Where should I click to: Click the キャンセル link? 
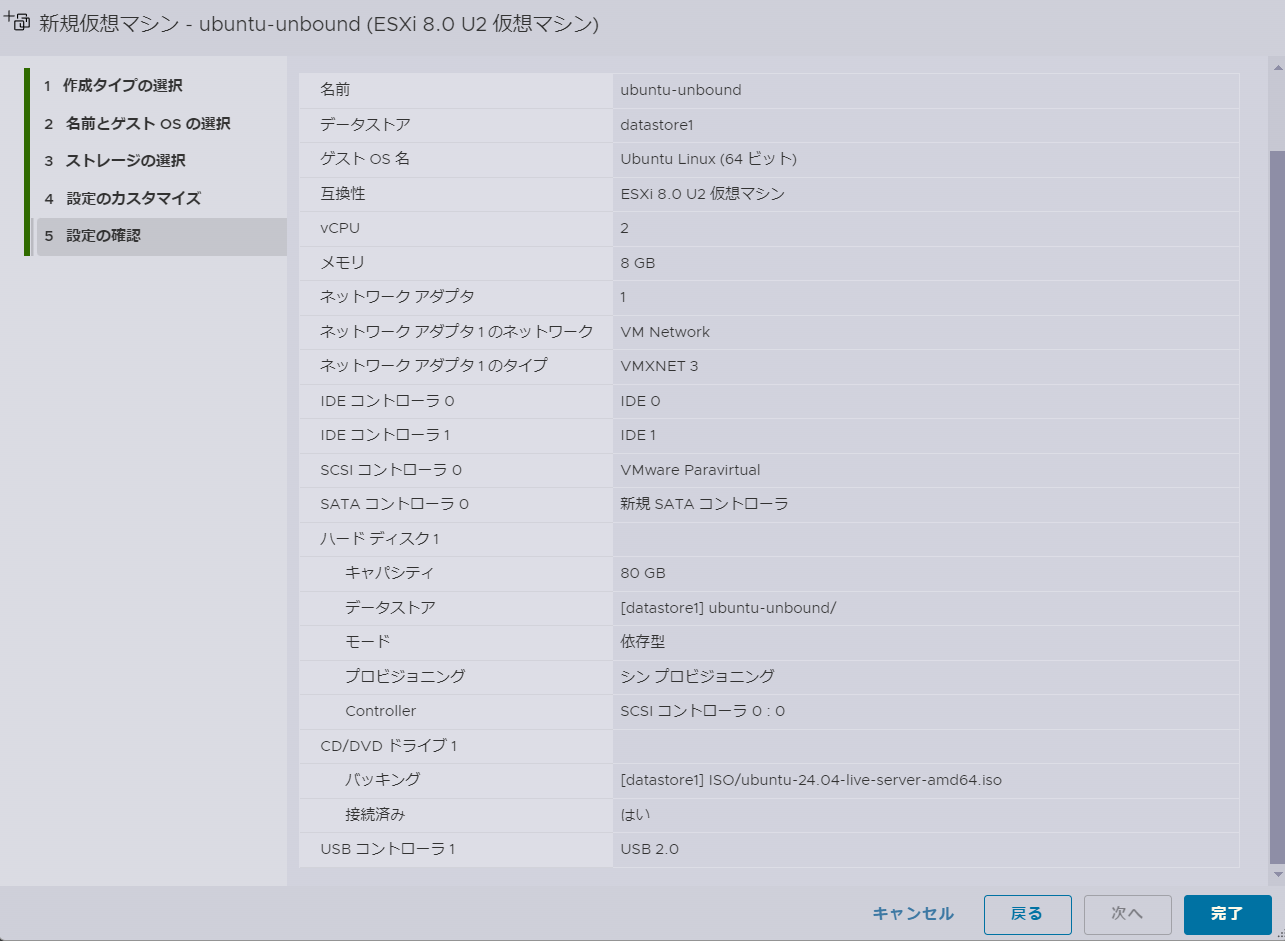[913, 914]
